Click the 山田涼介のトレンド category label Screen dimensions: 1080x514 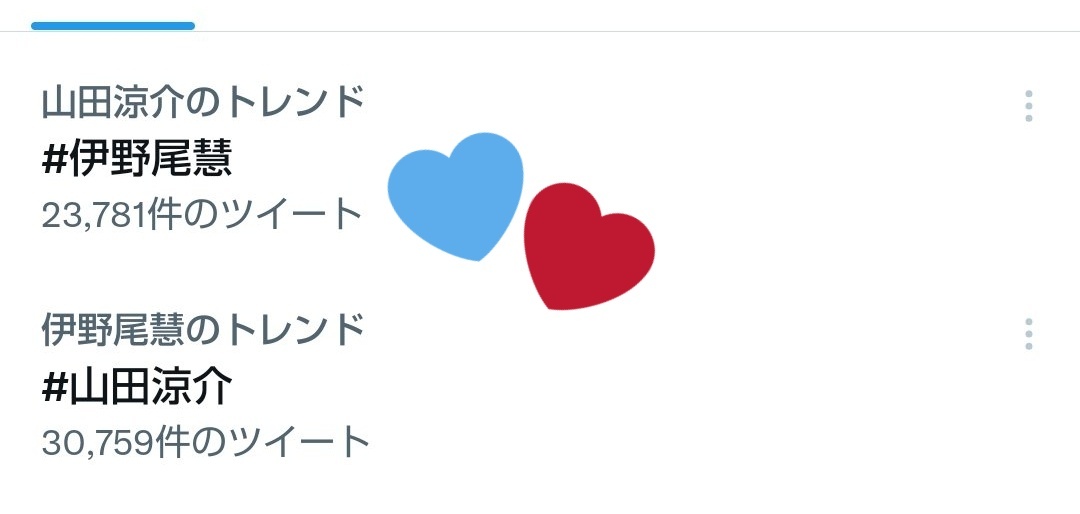202,103
